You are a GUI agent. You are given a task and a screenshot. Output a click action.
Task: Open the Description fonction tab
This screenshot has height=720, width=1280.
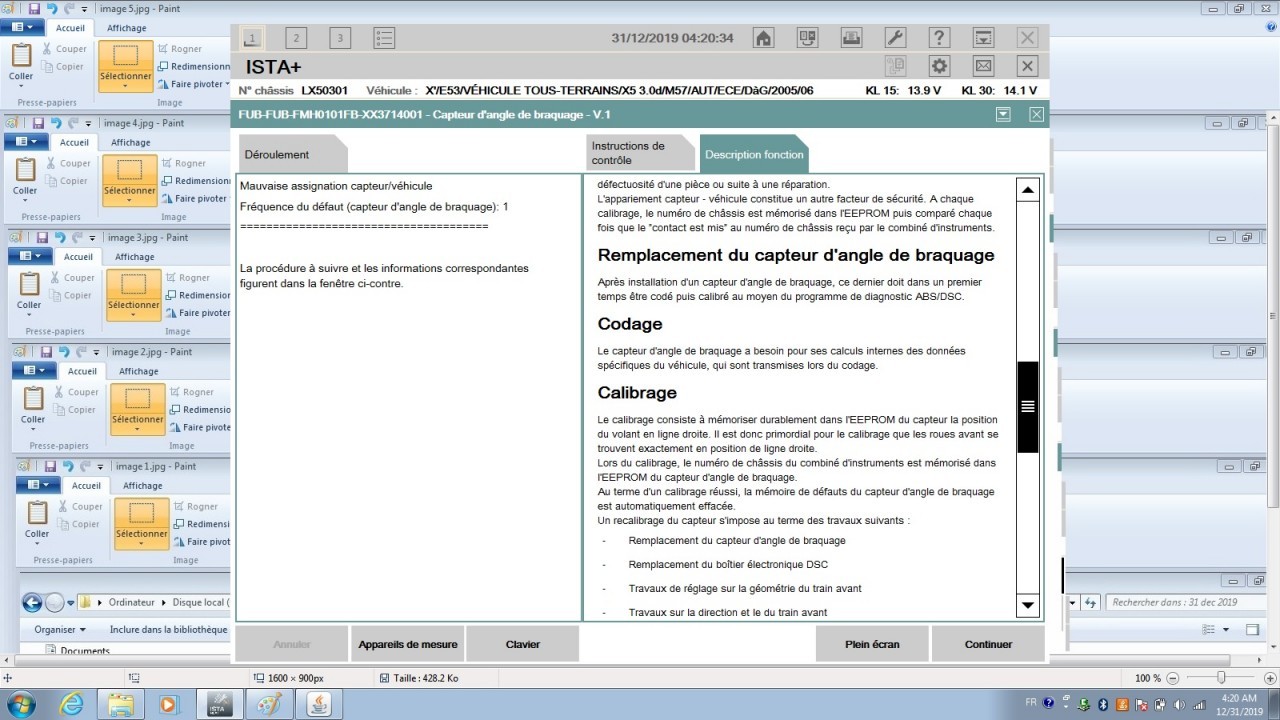pos(754,154)
